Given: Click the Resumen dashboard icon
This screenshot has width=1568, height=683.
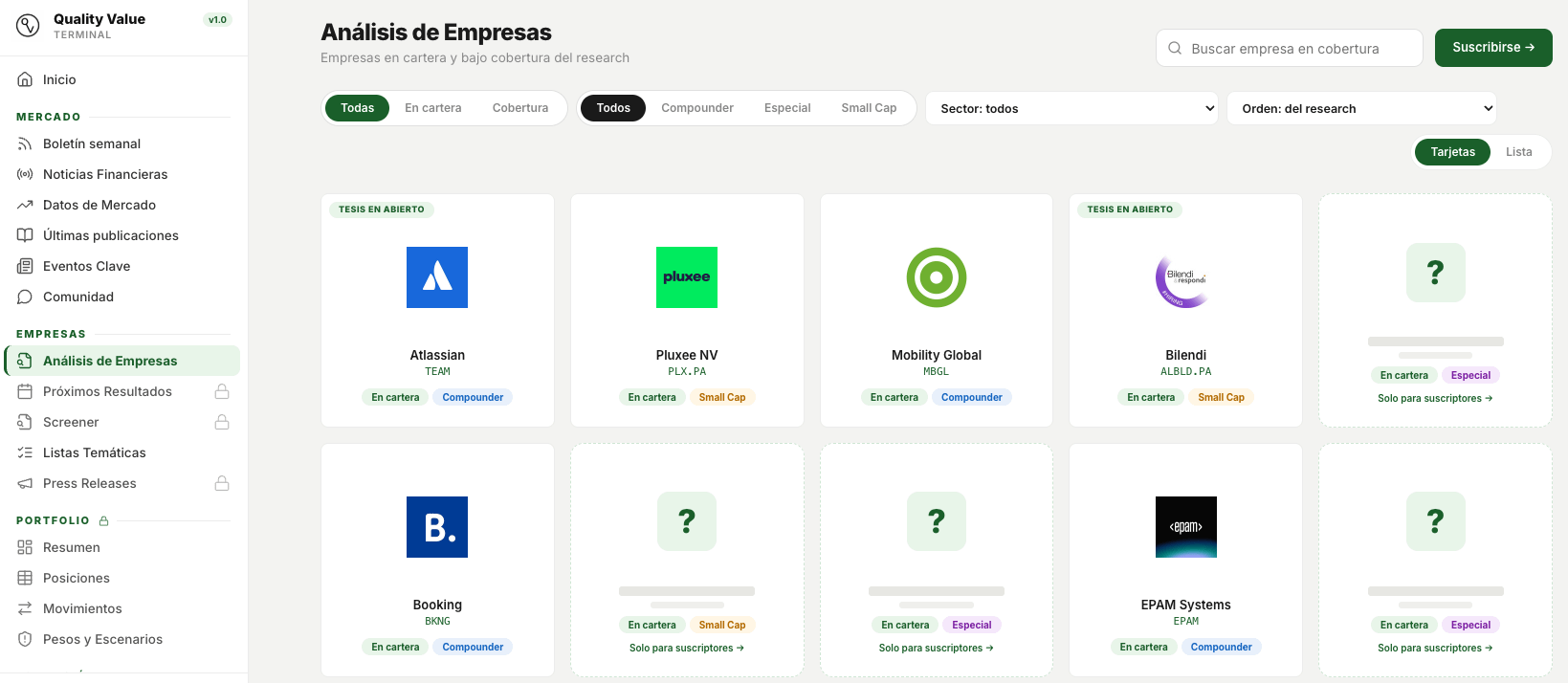Looking at the screenshot, I should pos(25,547).
